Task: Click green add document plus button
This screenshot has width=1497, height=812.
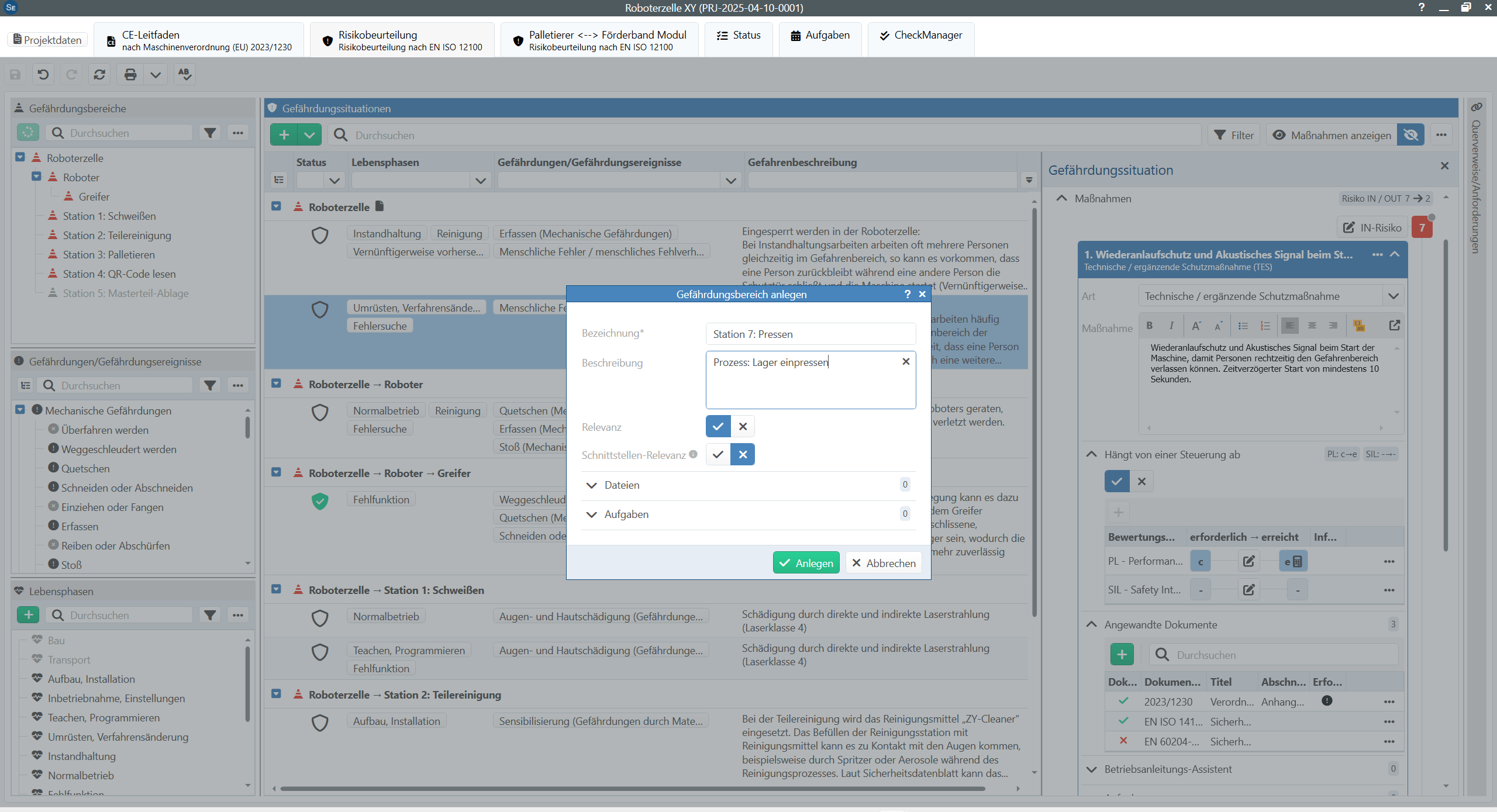Action: [1122, 655]
